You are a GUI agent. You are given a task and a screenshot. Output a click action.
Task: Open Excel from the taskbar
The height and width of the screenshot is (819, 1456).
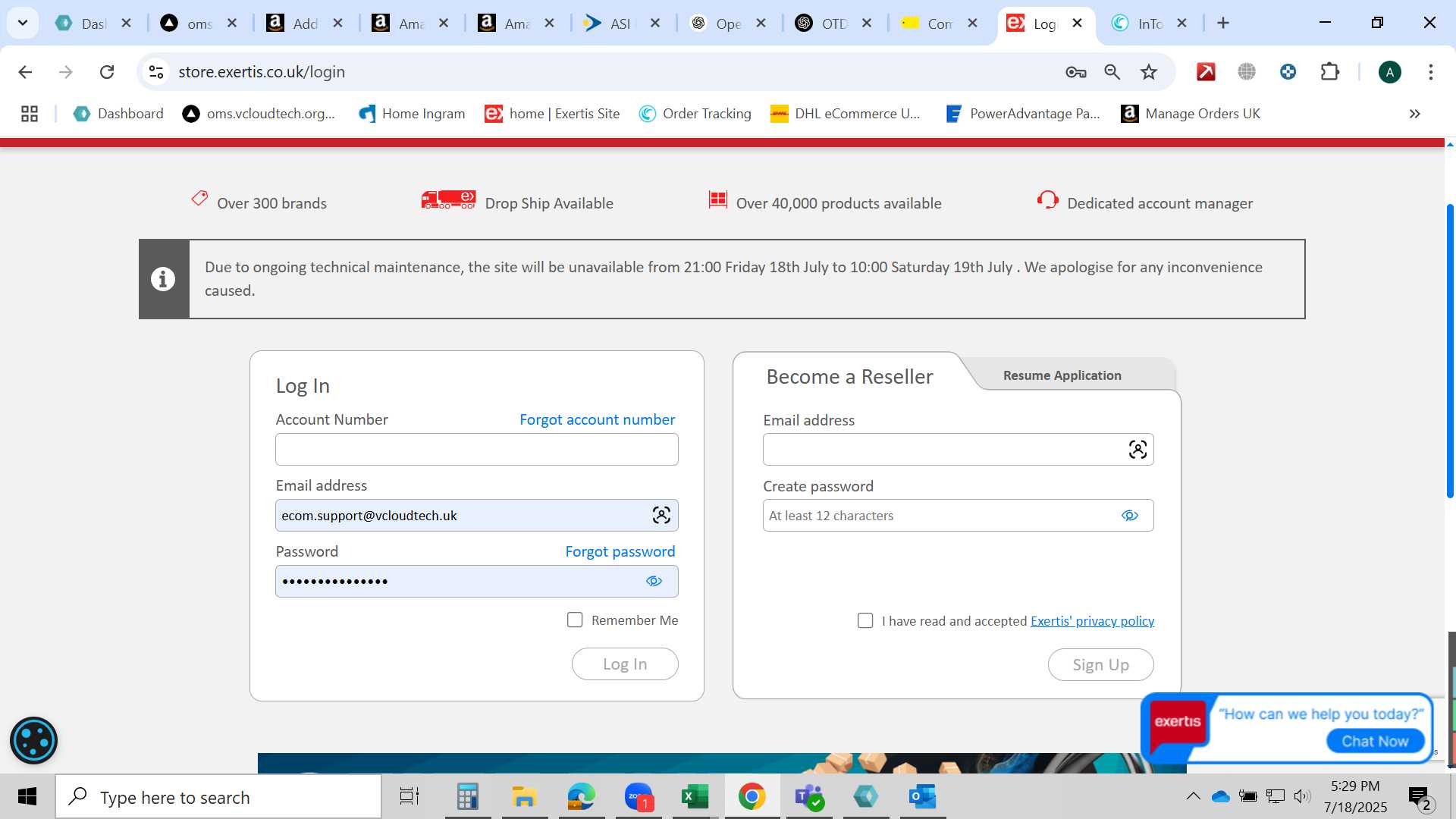[695, 797]
